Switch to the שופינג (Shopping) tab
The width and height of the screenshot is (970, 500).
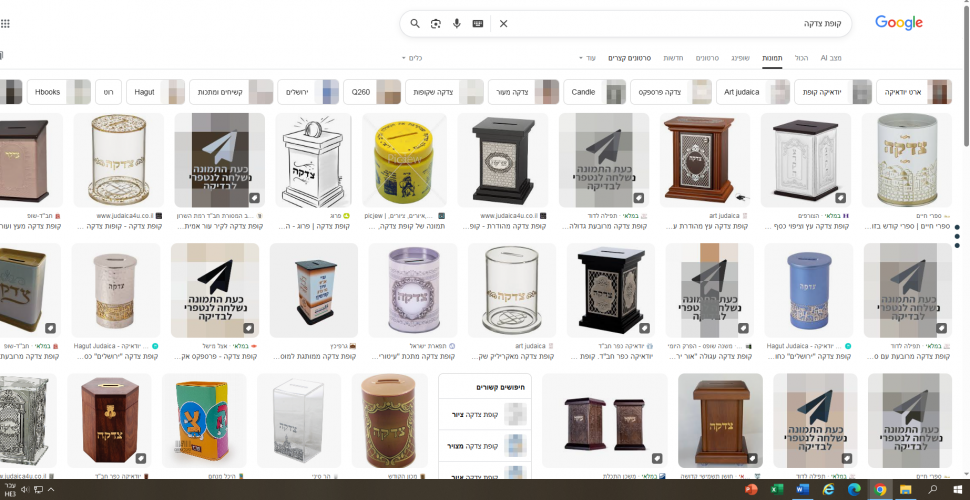pyautogui.click(x=740, y=58)
